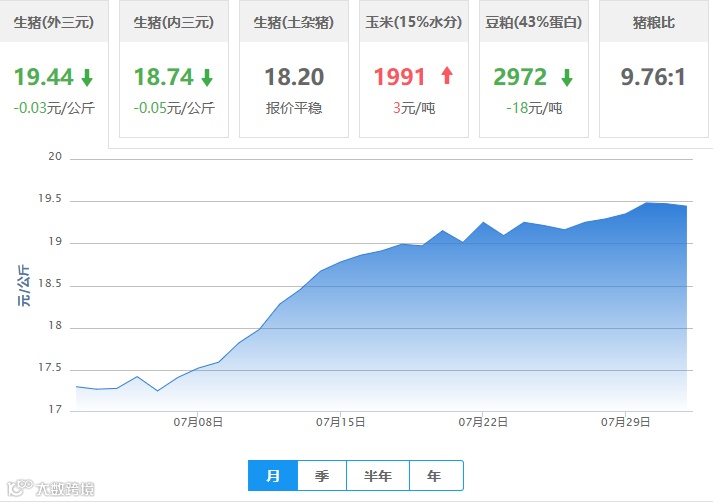Click the -0.05元/公斤 change text
Viewport: 713px width, 503px height.
(x=174, y=108)
